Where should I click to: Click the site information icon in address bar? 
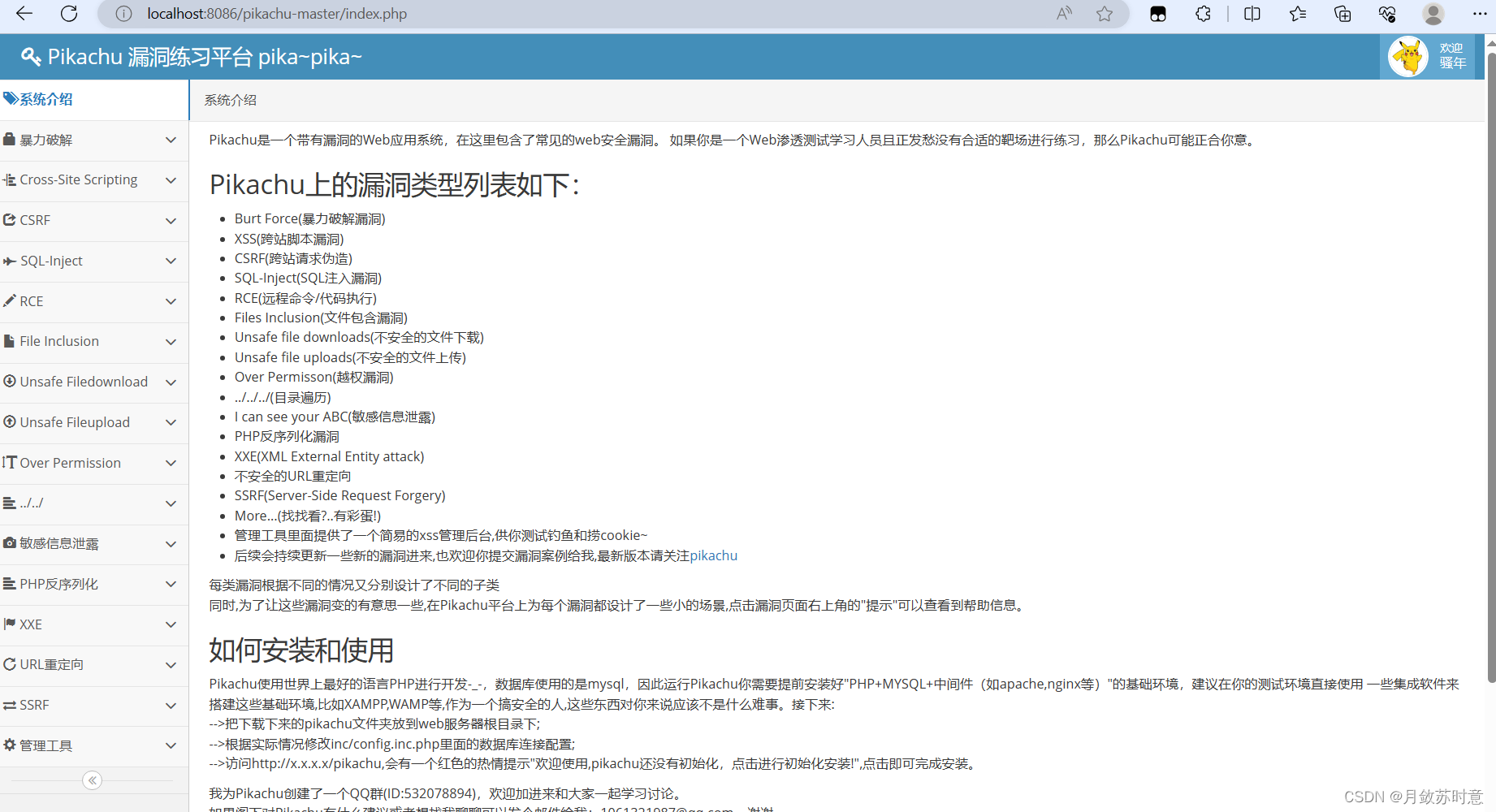(x=123, y=14)
